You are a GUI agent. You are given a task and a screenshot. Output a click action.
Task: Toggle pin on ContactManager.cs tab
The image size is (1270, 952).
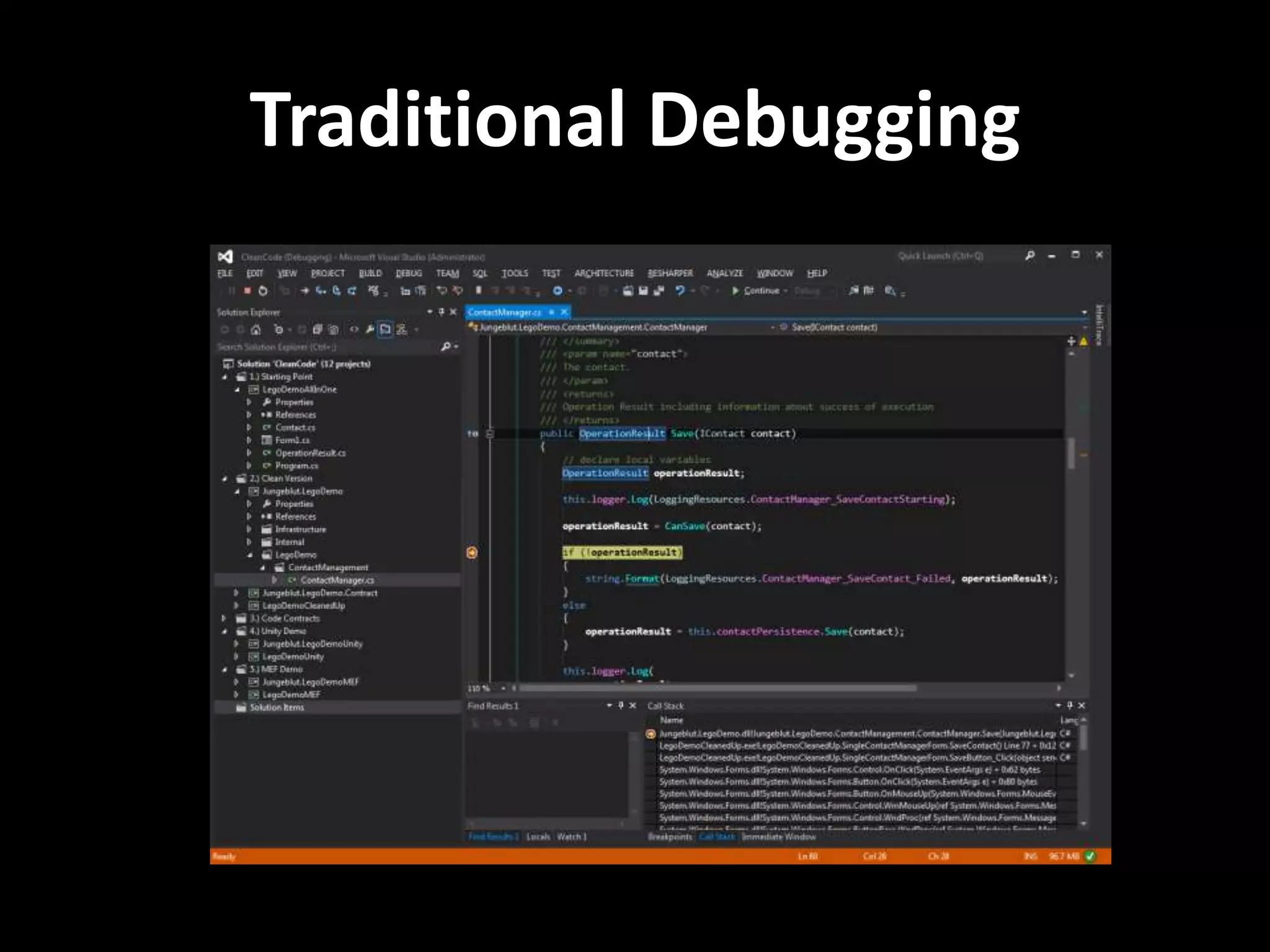(551, 312)
